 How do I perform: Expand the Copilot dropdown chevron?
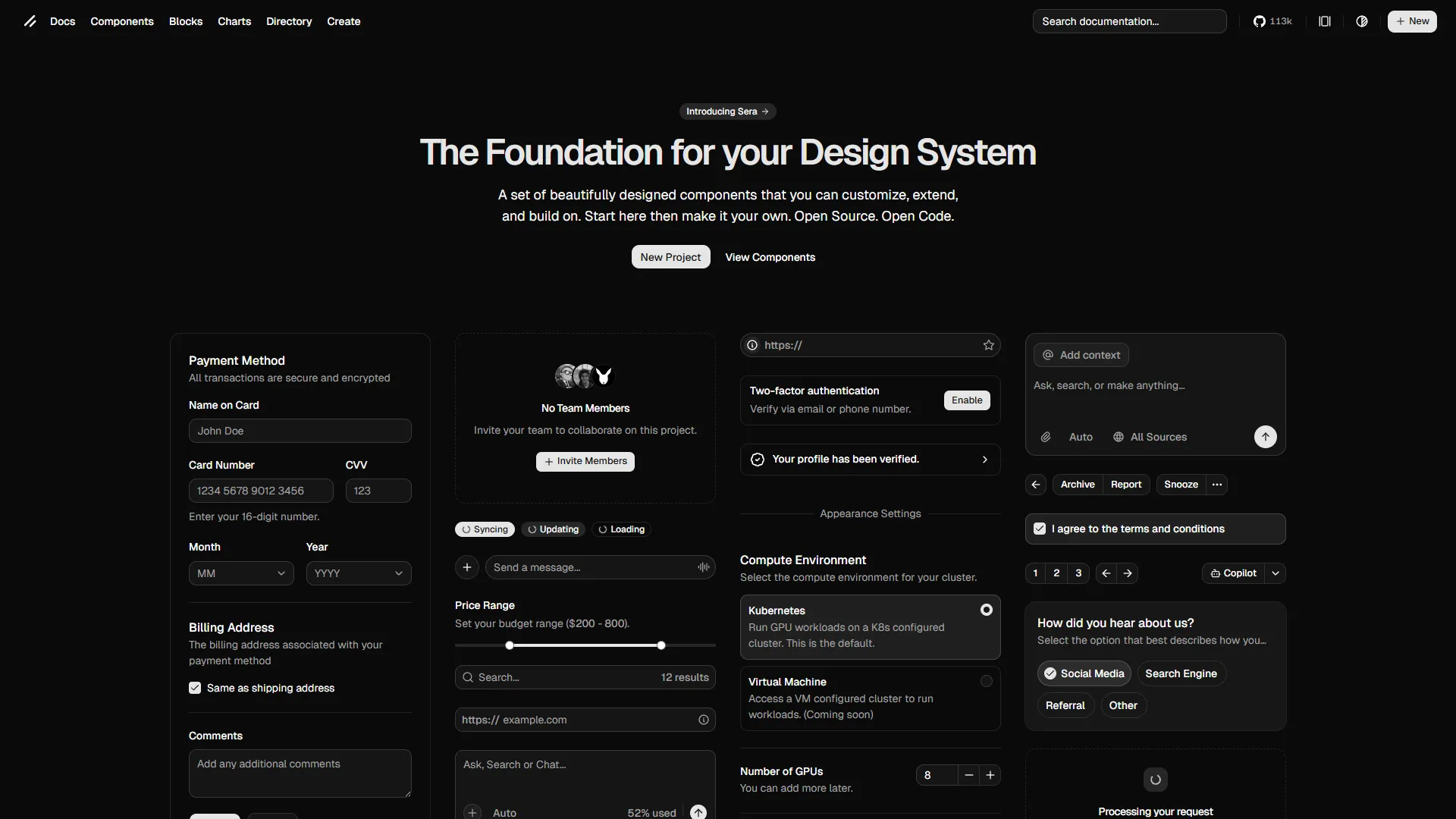[1276, 573]
